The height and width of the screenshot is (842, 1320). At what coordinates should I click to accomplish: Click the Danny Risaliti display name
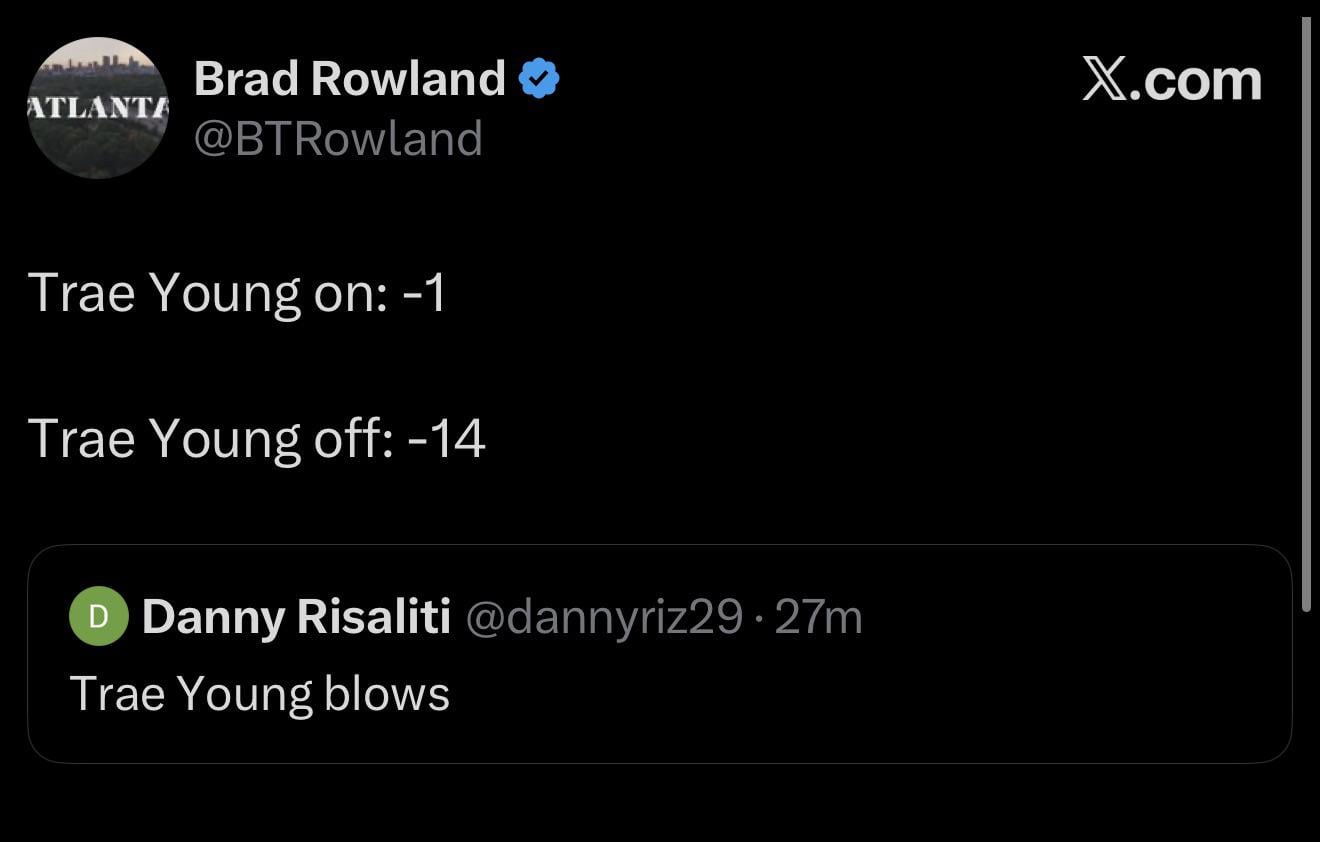point(295,616)
